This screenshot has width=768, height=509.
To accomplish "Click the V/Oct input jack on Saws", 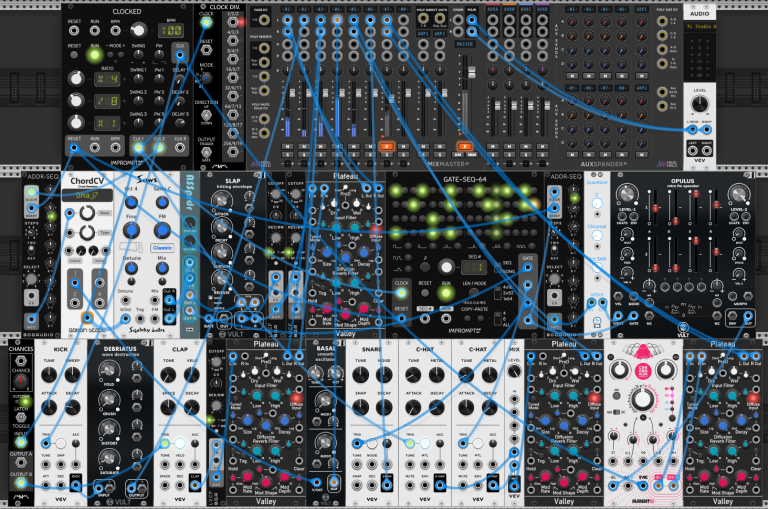I will pos(126,319).
